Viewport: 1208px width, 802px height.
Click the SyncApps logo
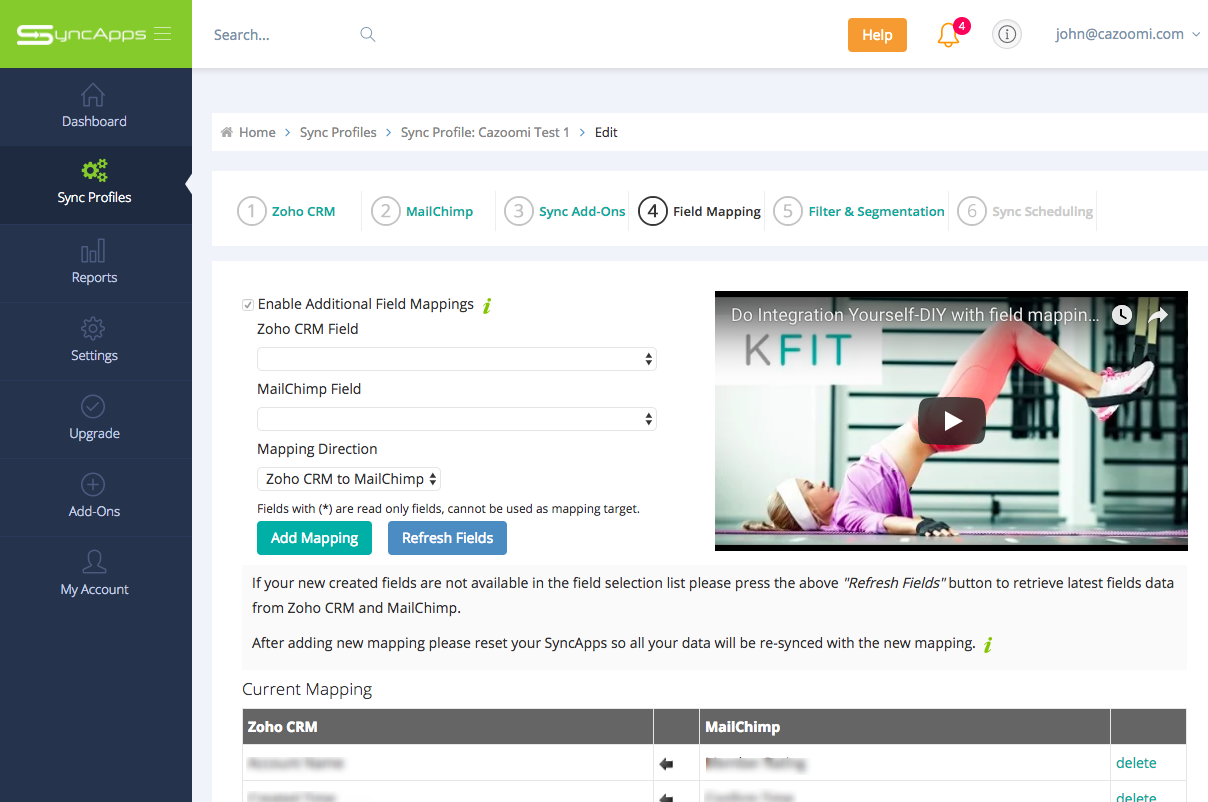pos(81,34)
